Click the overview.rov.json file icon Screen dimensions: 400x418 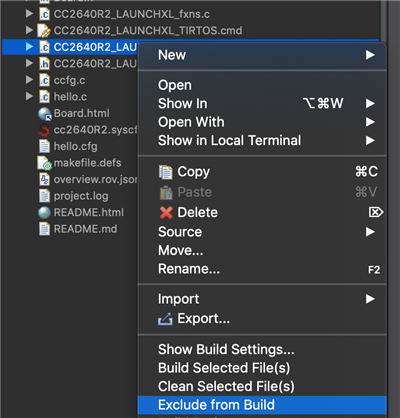[x=44, y=179]
